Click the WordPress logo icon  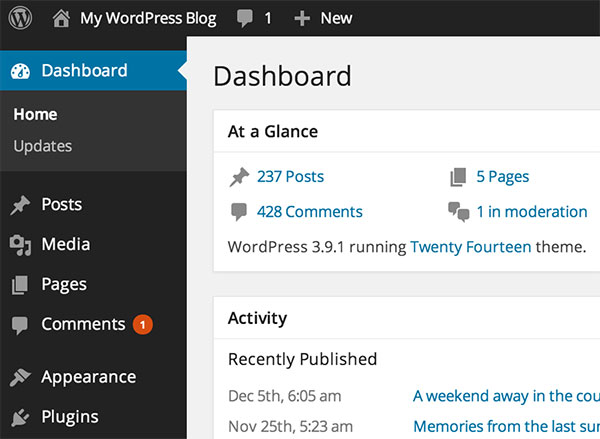tap(20, 18)
